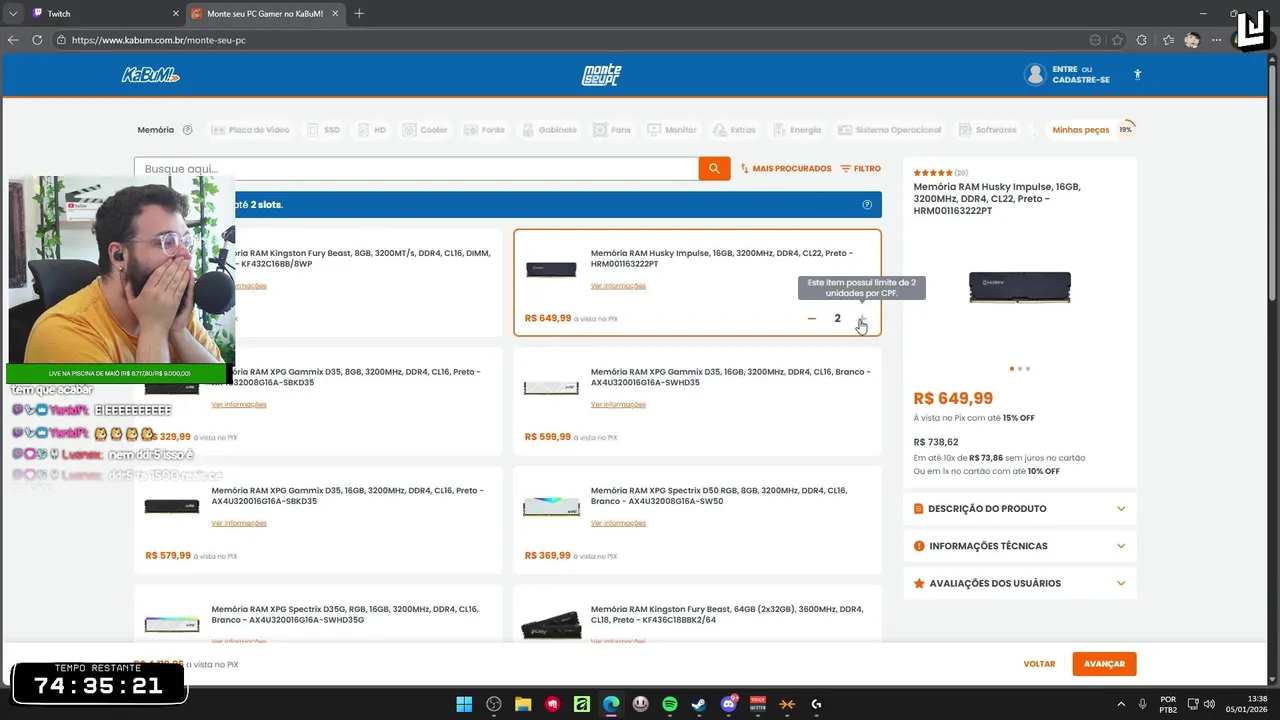Click the large product image in detail panel
1280x720 pixels.
pos(1019,288)
